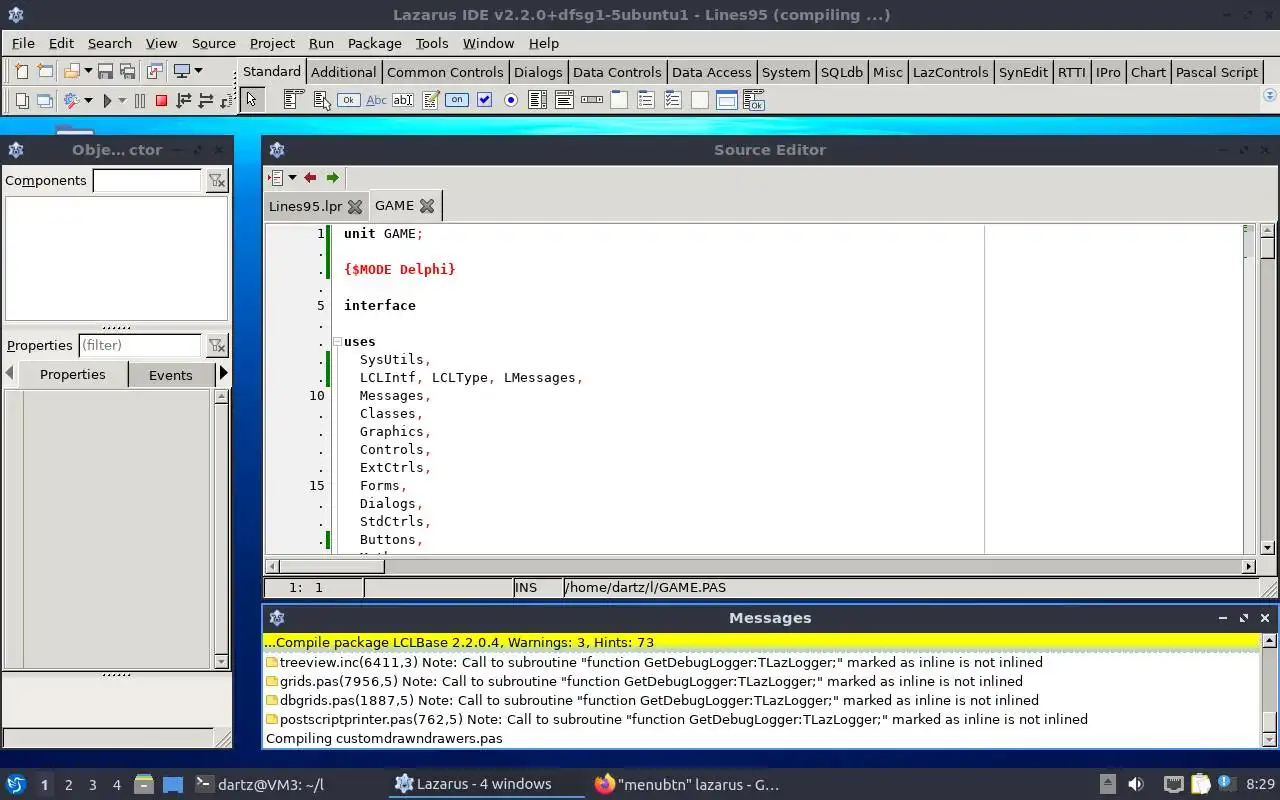1280x800 pixels.
Task: Pick the TLabel (Abc) component icon
Action: click(x=376, y=100)
